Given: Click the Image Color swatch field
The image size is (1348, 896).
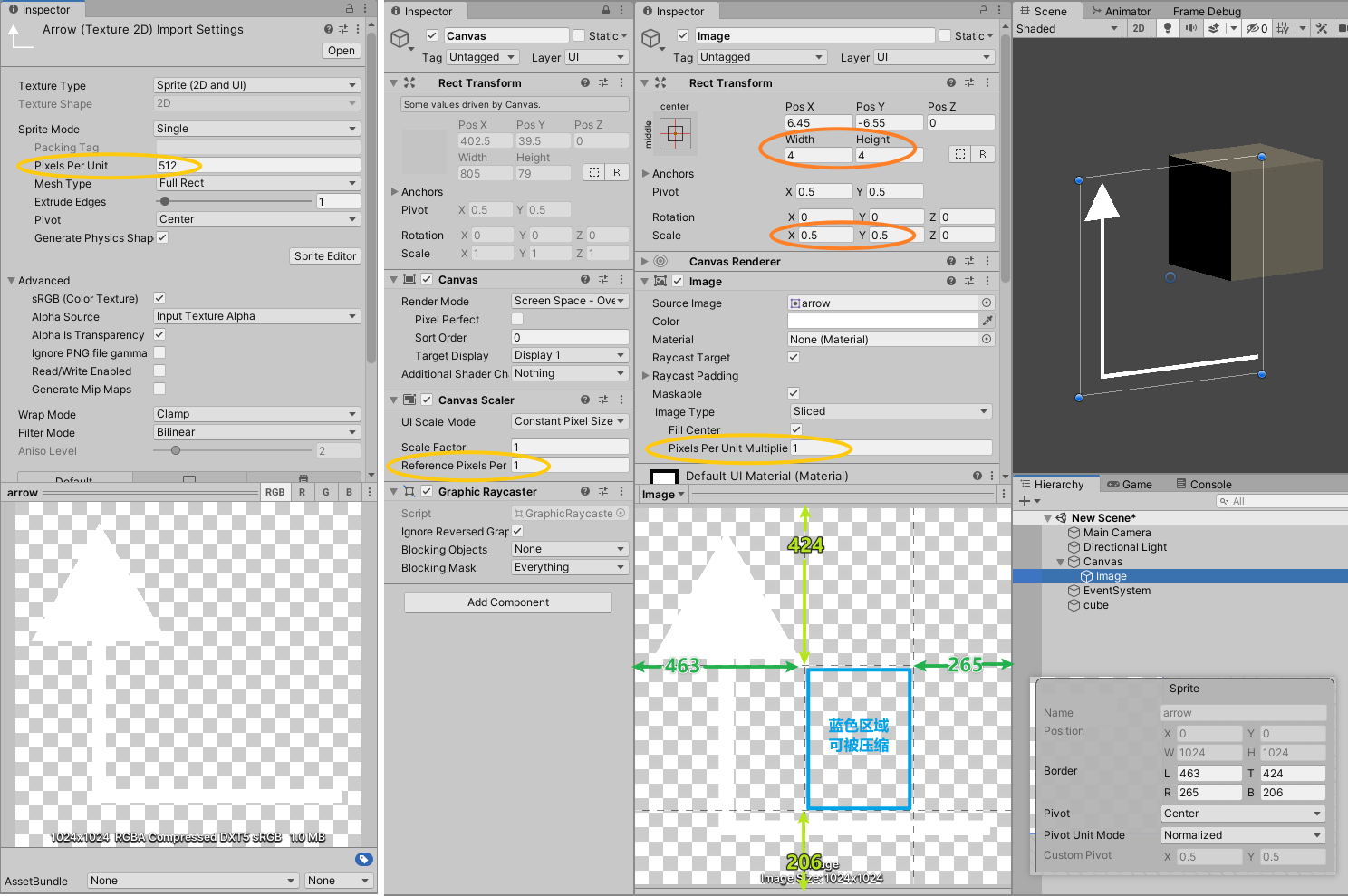Looking at the screenshot, I should point(882,321).
